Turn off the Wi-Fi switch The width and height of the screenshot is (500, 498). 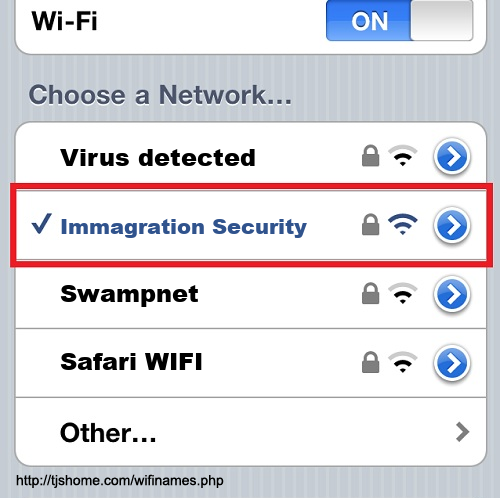point(399,20)
